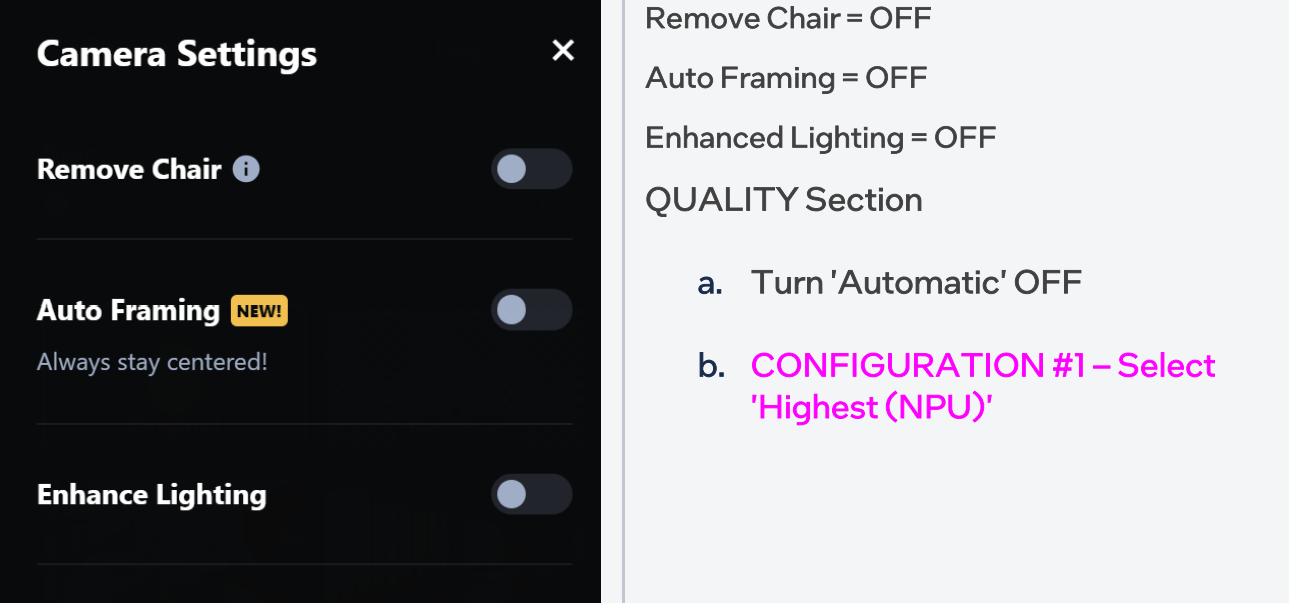The width and height of the screenshot is (1289, 603).
Task: Click the list marker 'b.'
Action: tap(711, 366)
